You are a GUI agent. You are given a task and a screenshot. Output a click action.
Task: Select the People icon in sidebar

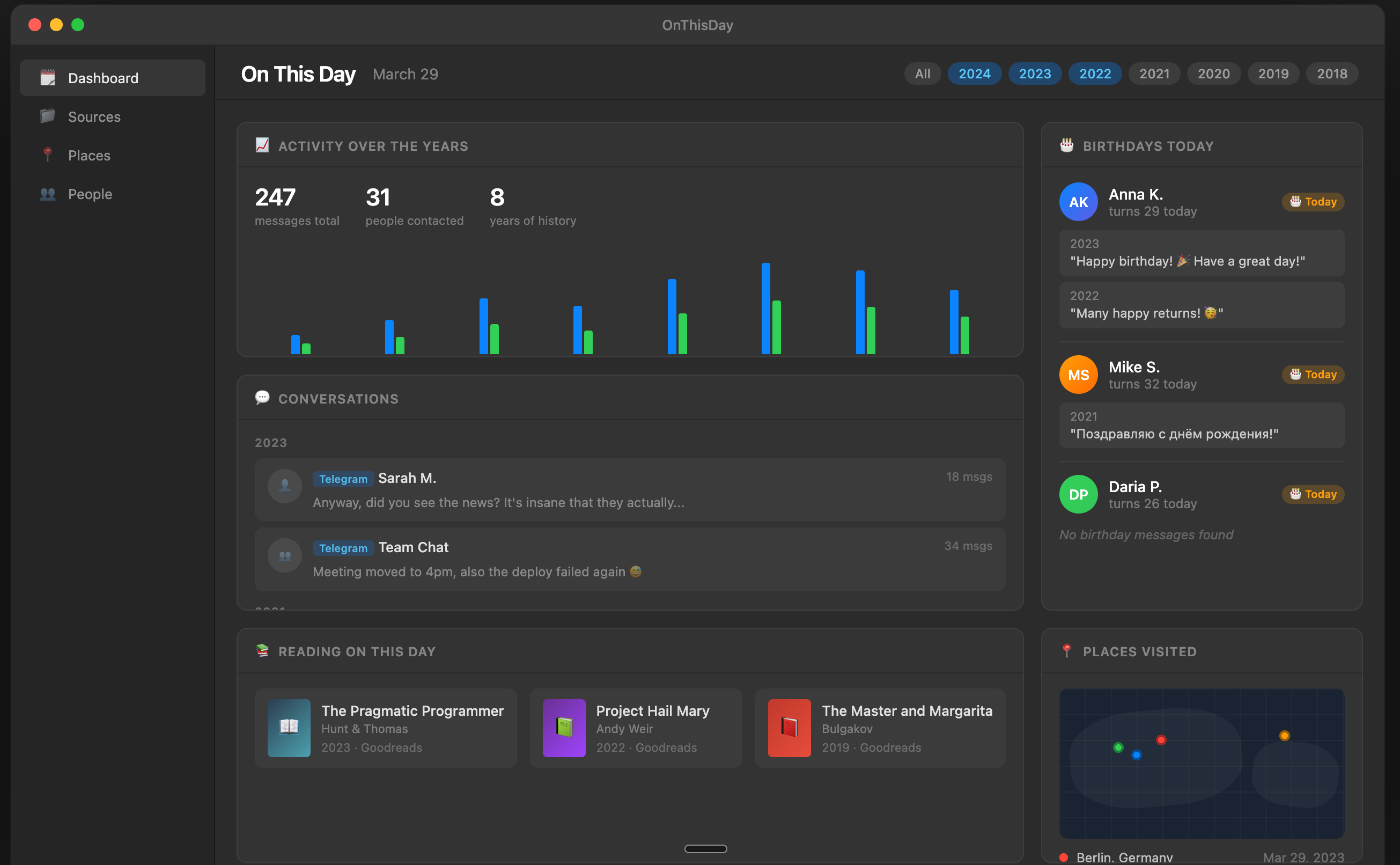point(47,194)
